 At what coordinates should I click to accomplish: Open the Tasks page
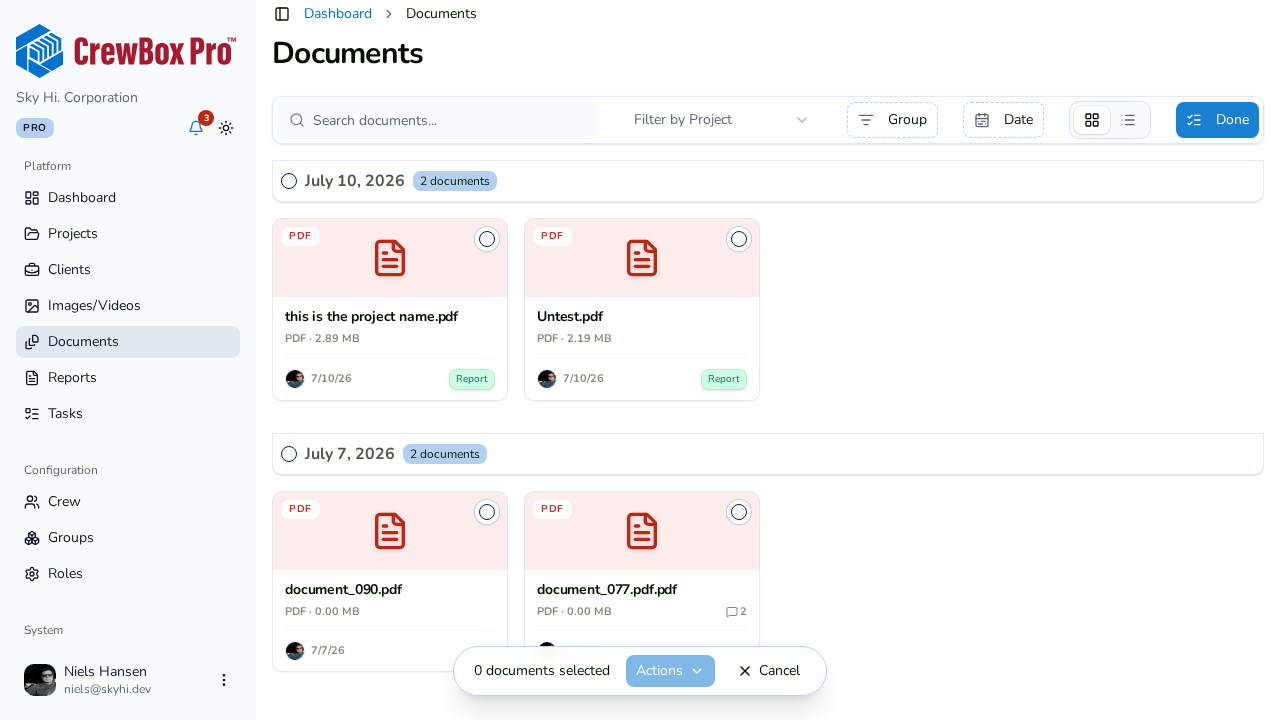[128, 414]
